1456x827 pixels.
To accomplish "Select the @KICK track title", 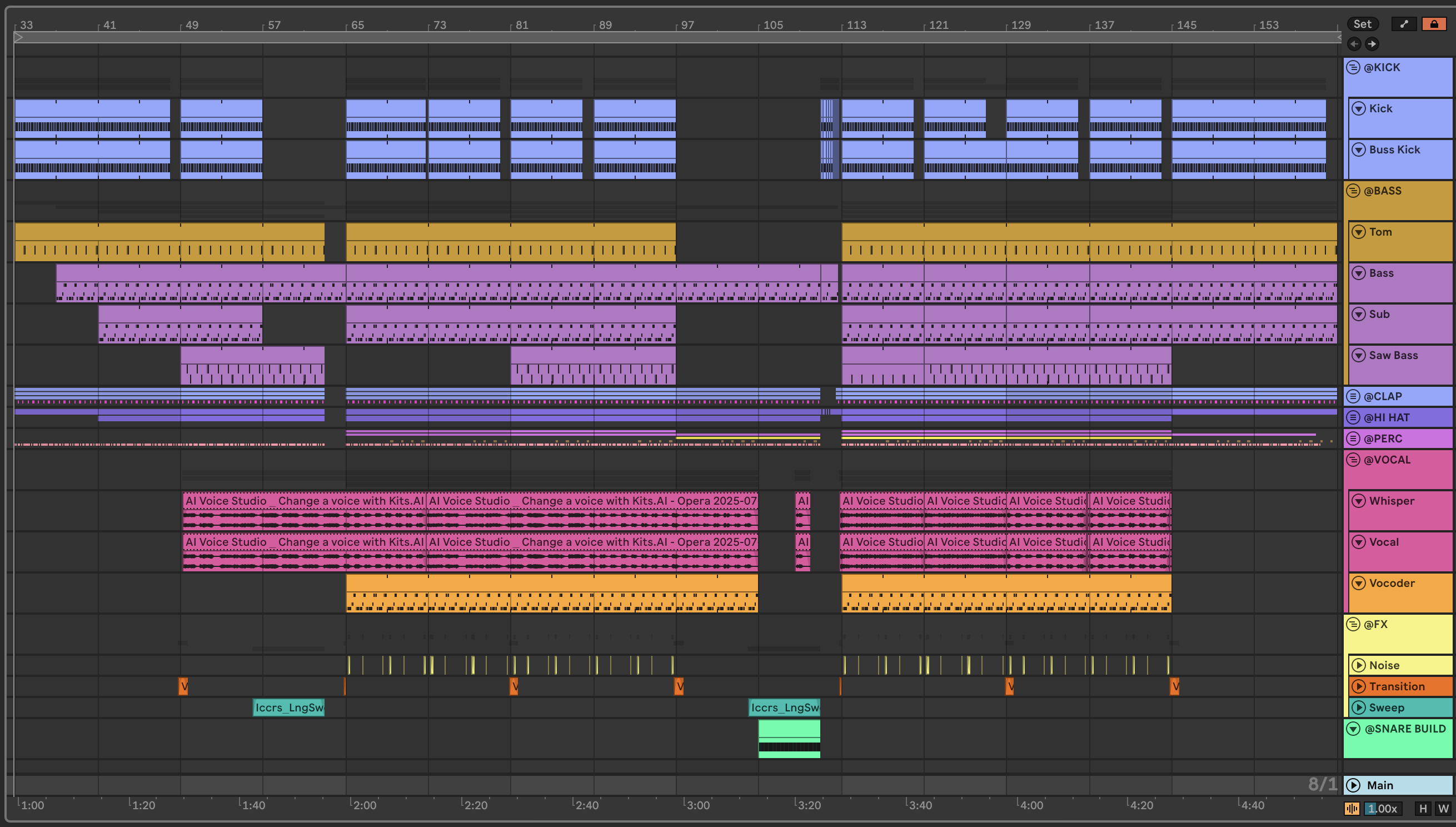I will pos(1382,68).
